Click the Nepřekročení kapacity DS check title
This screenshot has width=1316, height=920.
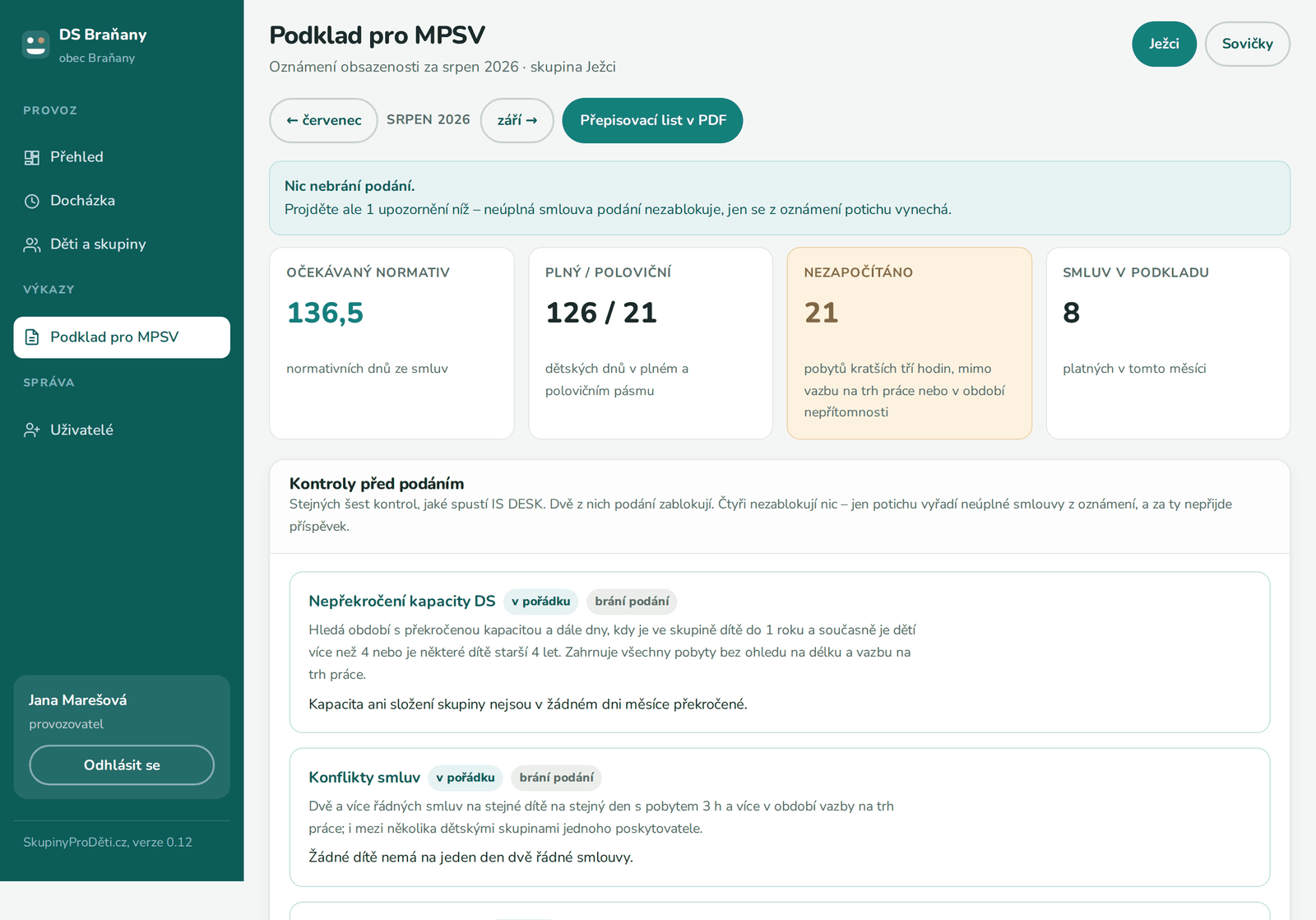point(402,602)
